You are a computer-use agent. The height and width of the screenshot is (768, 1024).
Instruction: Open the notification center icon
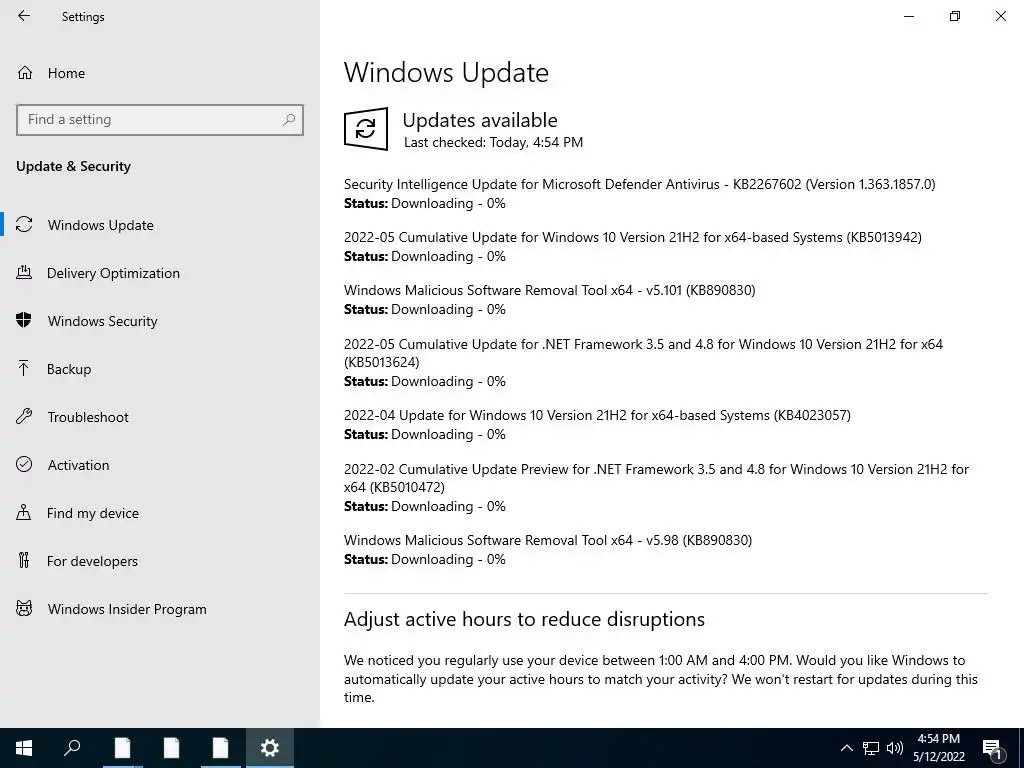click(993, 749)
